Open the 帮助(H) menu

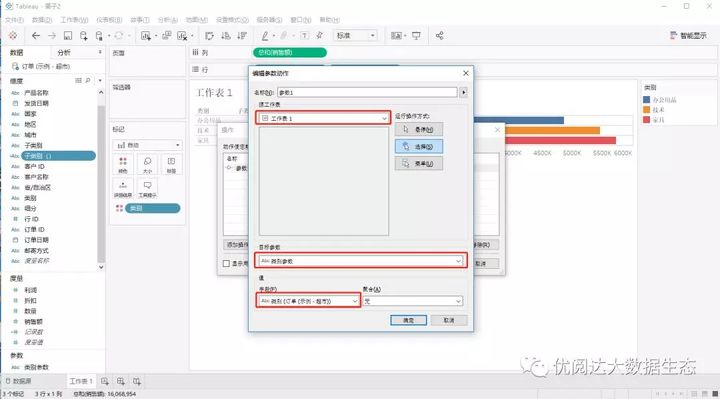330,20
